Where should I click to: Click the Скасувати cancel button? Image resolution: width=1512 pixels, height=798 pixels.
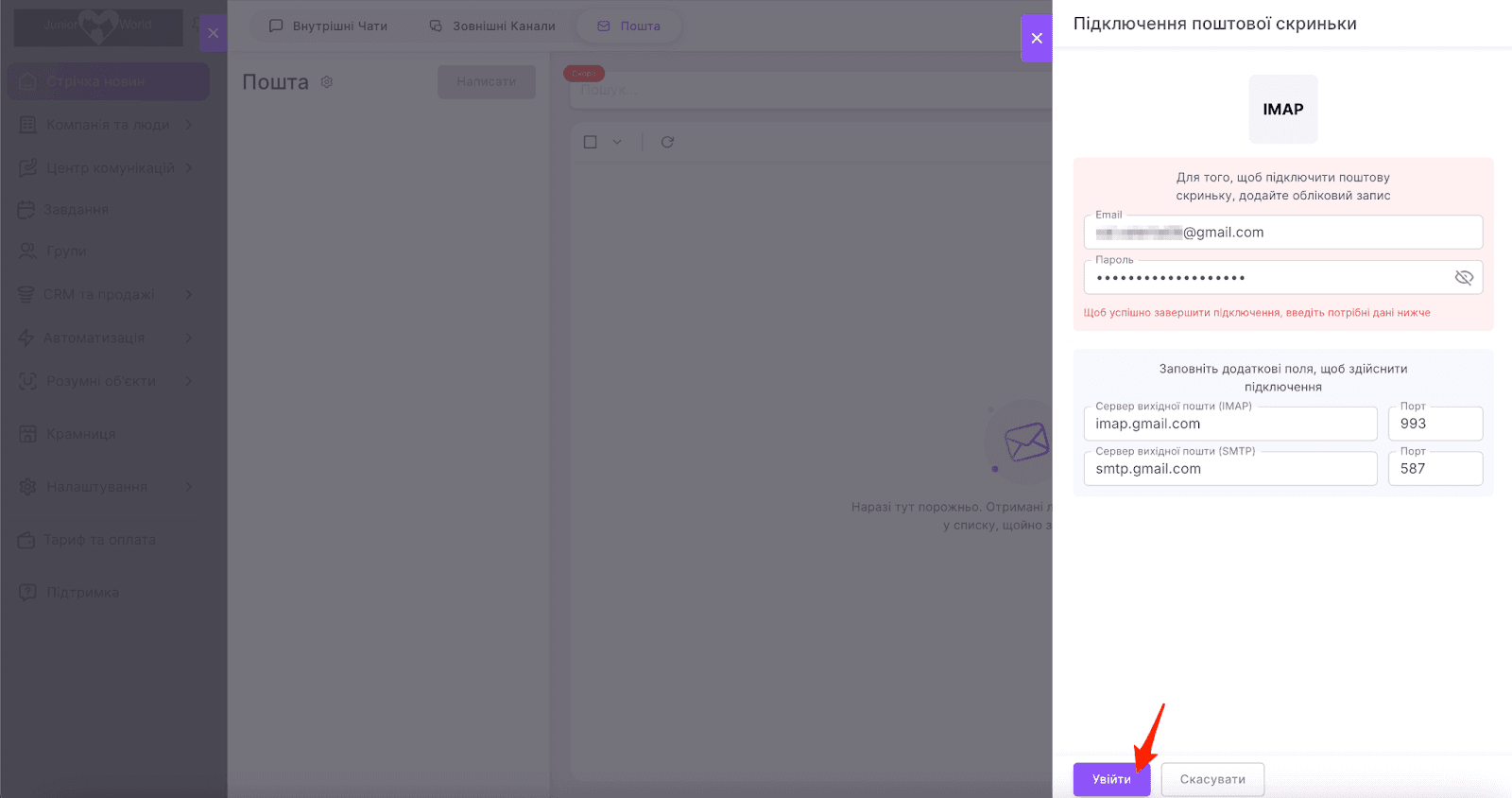click(x=1212, y=779)
